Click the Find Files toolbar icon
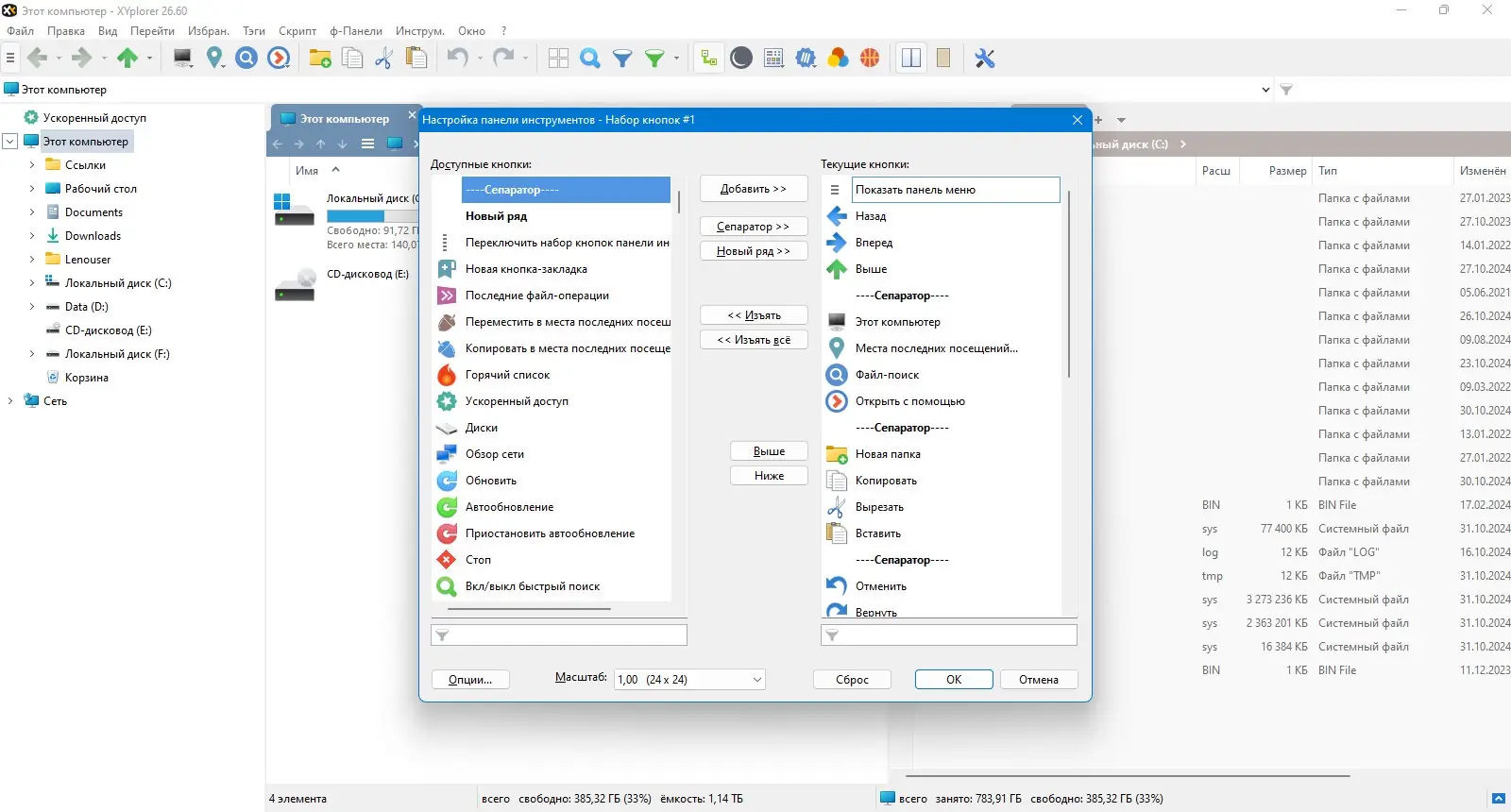1511x812 pixels. click(x=246, y=59)
